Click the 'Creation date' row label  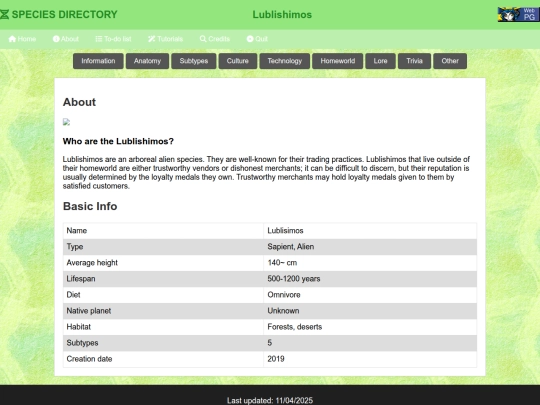(x=89, y=359)
